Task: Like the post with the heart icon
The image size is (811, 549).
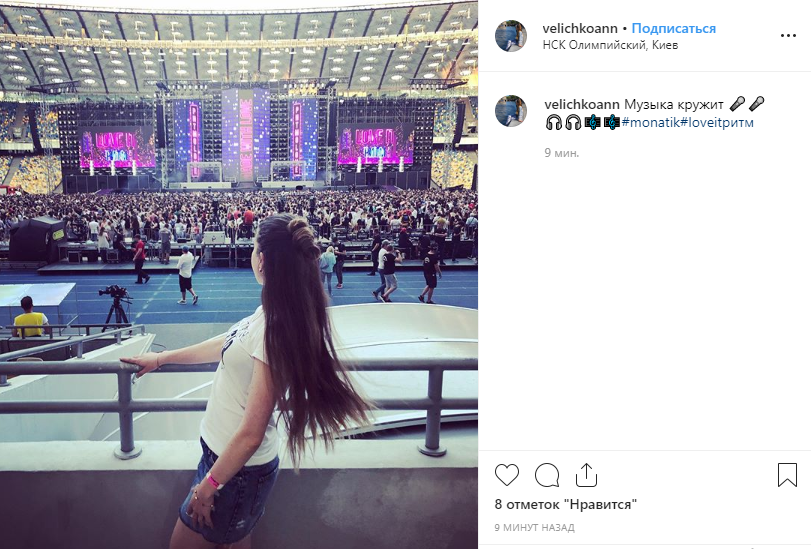Action: click(506, 474)
